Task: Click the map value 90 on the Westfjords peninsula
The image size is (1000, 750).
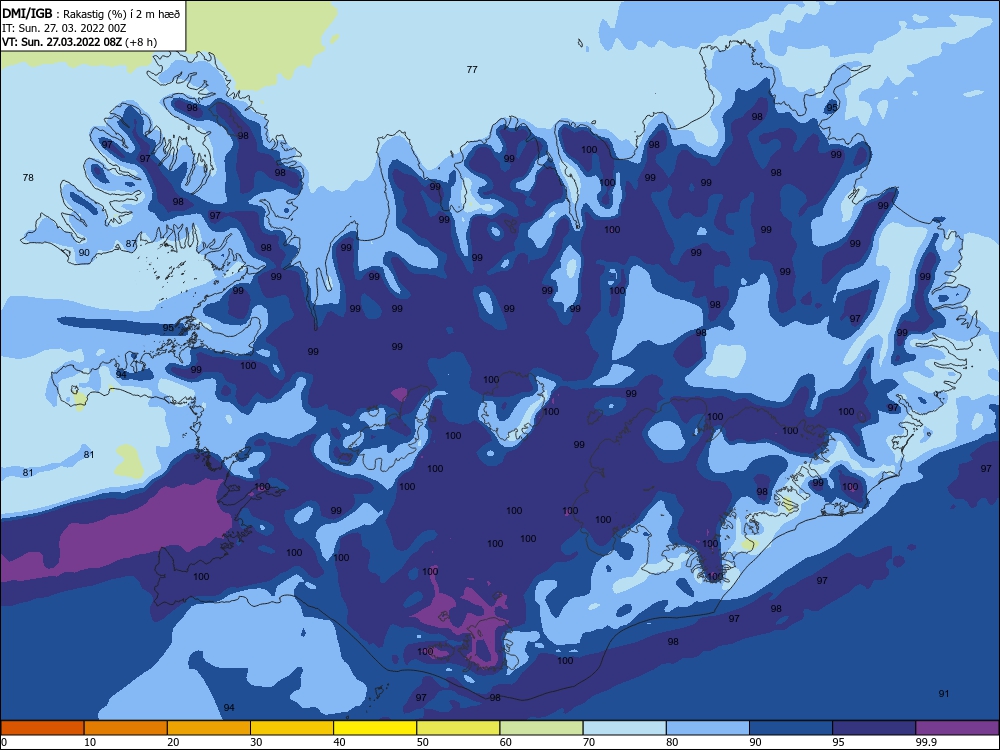Action: pos(84,253)
